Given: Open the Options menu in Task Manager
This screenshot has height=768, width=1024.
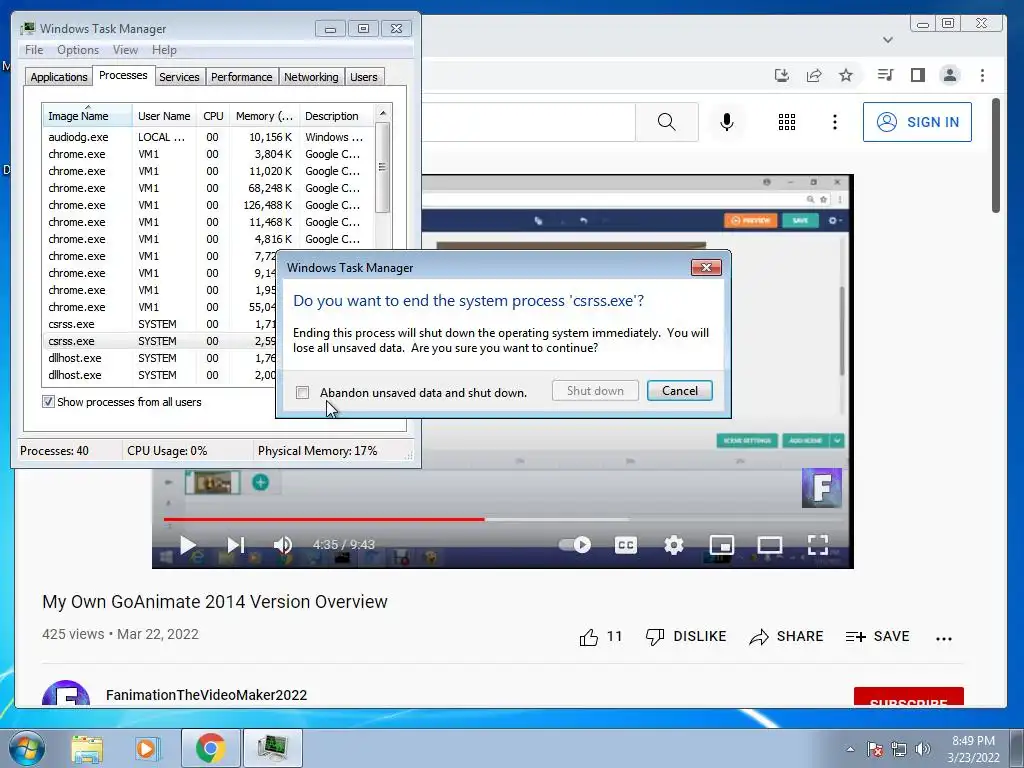Looking at the screenshot, I should (x=78, y=50).
